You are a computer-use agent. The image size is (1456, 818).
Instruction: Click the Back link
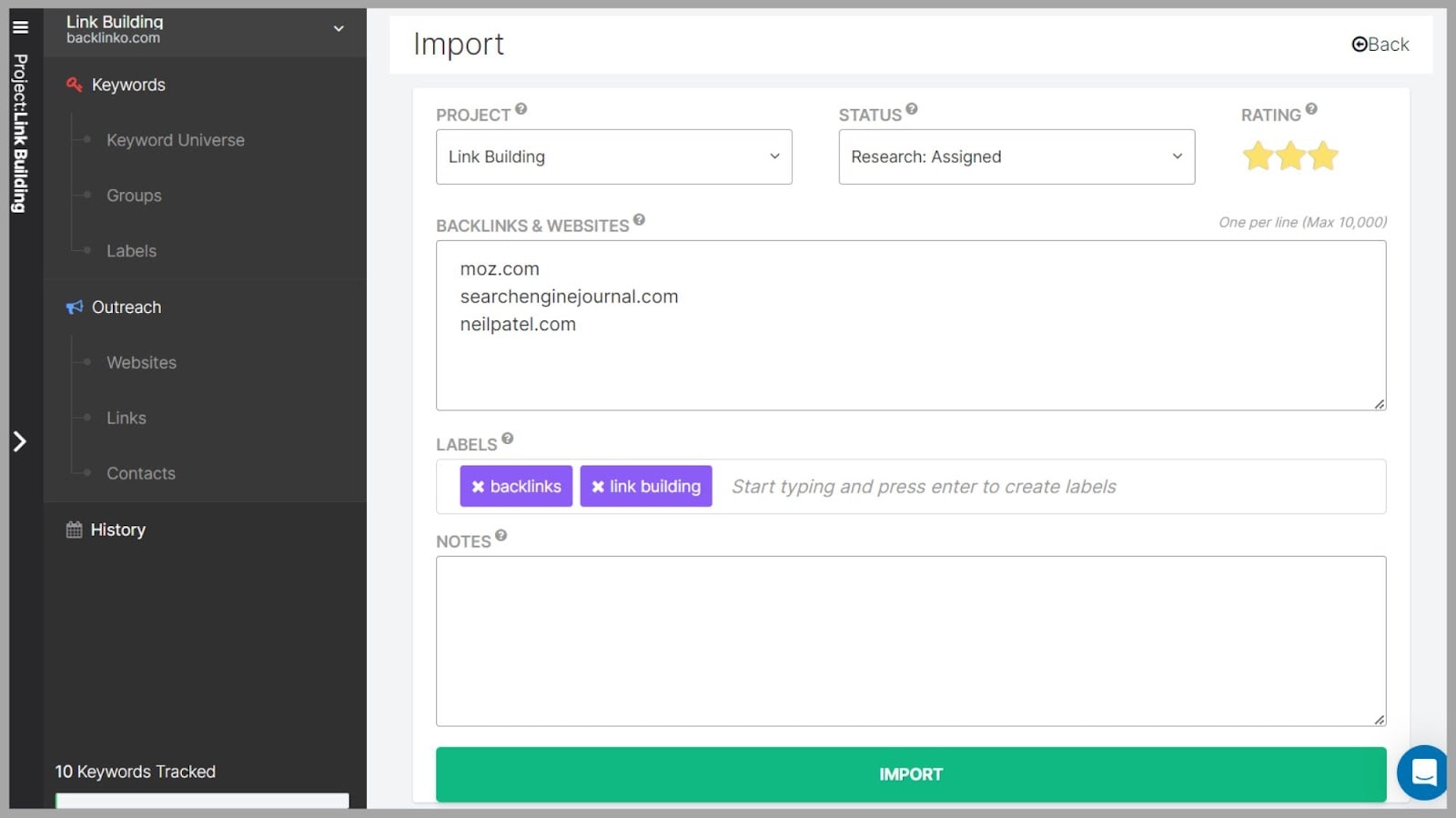pyautogui.click(x=1380, y=45)
